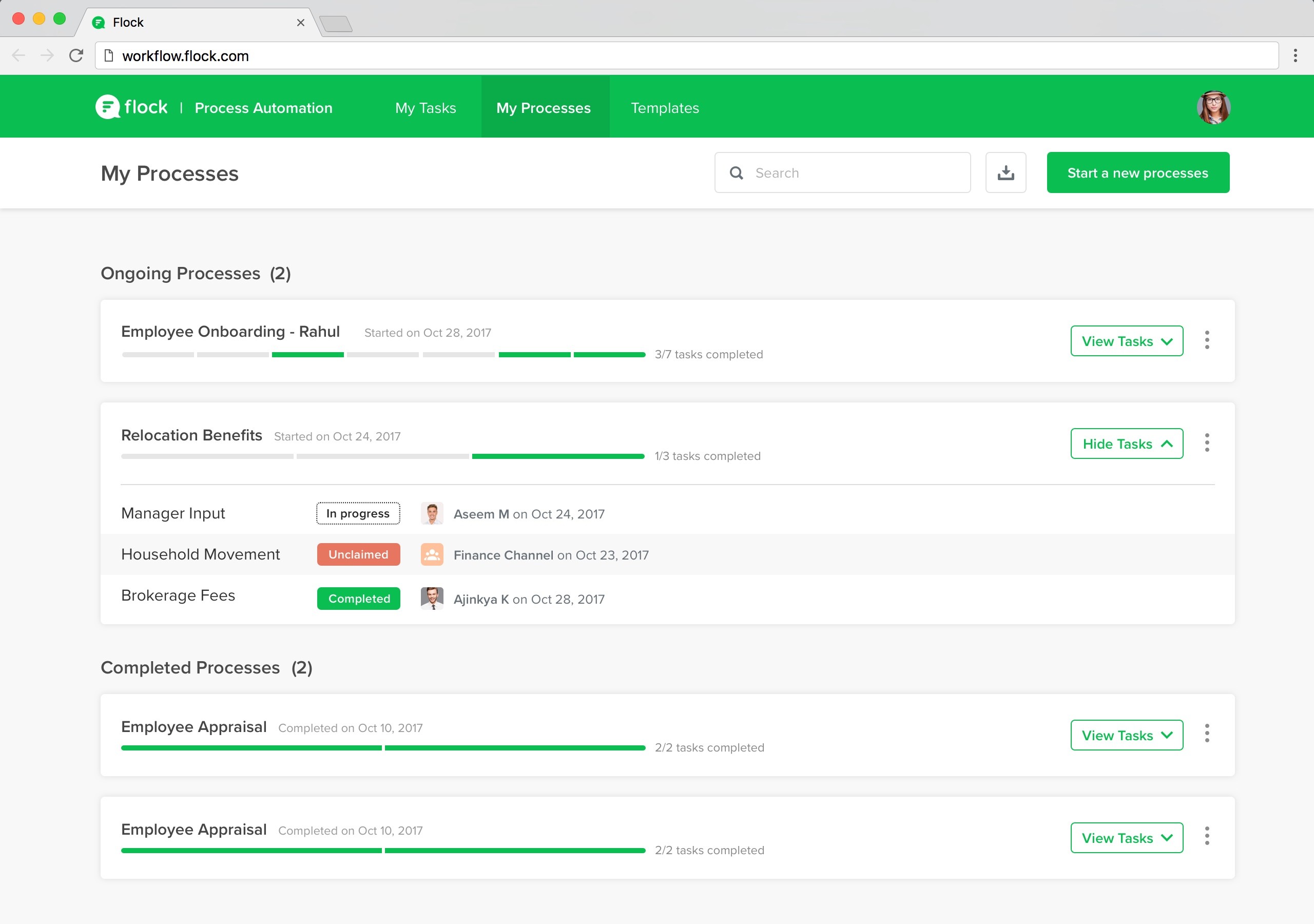Viewport: 1314px width, 924px height.
Task: Click Start a new processes button
Action: tap(1138, 172)
